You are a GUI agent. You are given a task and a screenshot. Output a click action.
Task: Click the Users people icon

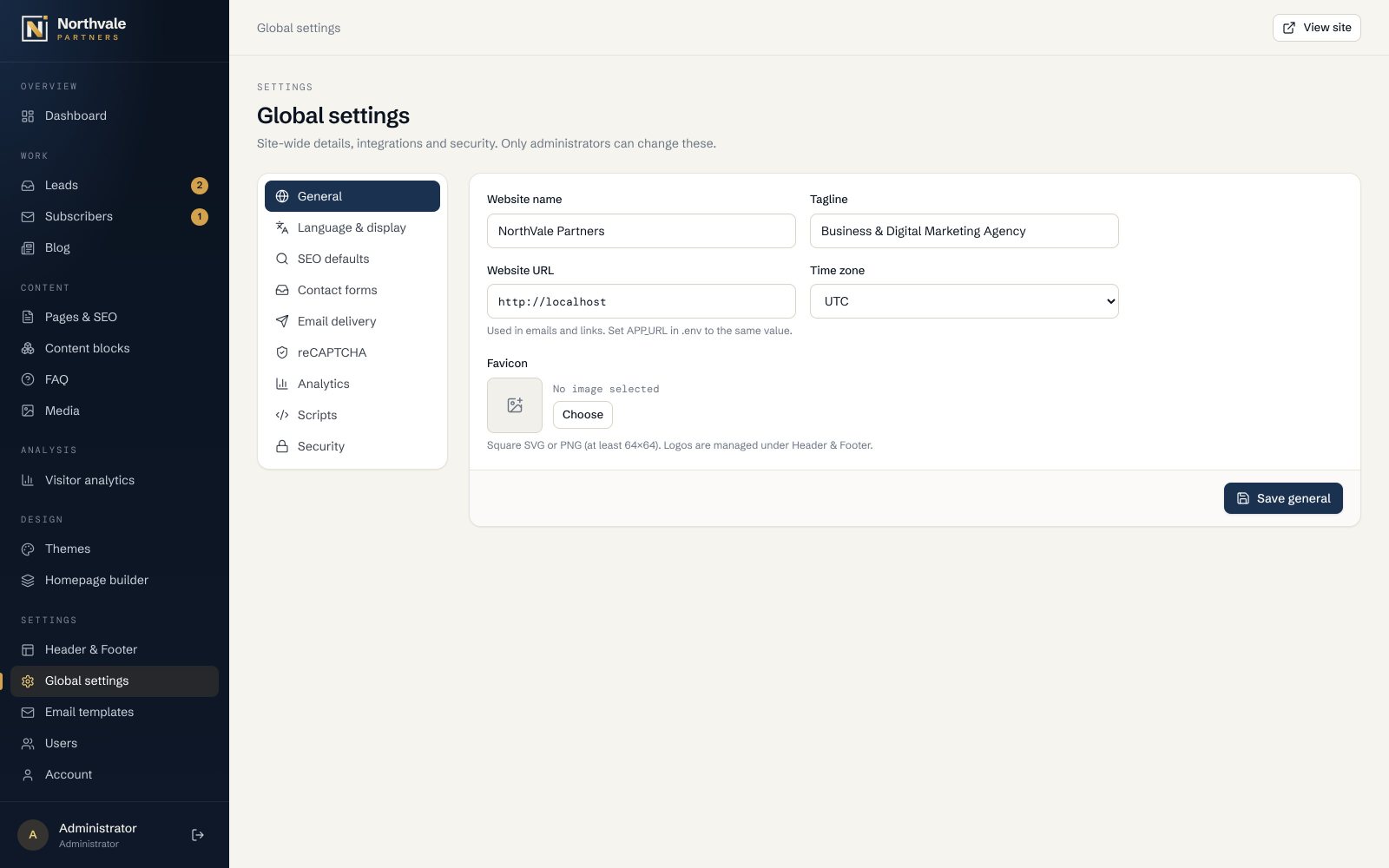coord(28,744)
